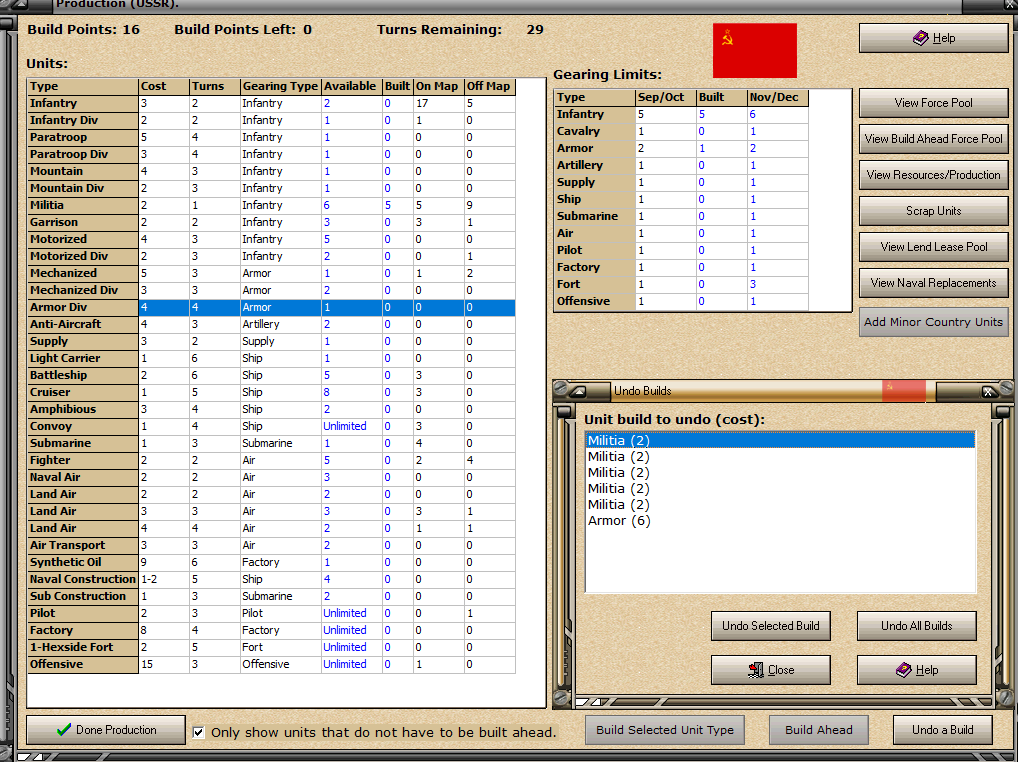Select the Battleship unit row
The width and height of the screenshot is (1018, 762).
point(271,375)
